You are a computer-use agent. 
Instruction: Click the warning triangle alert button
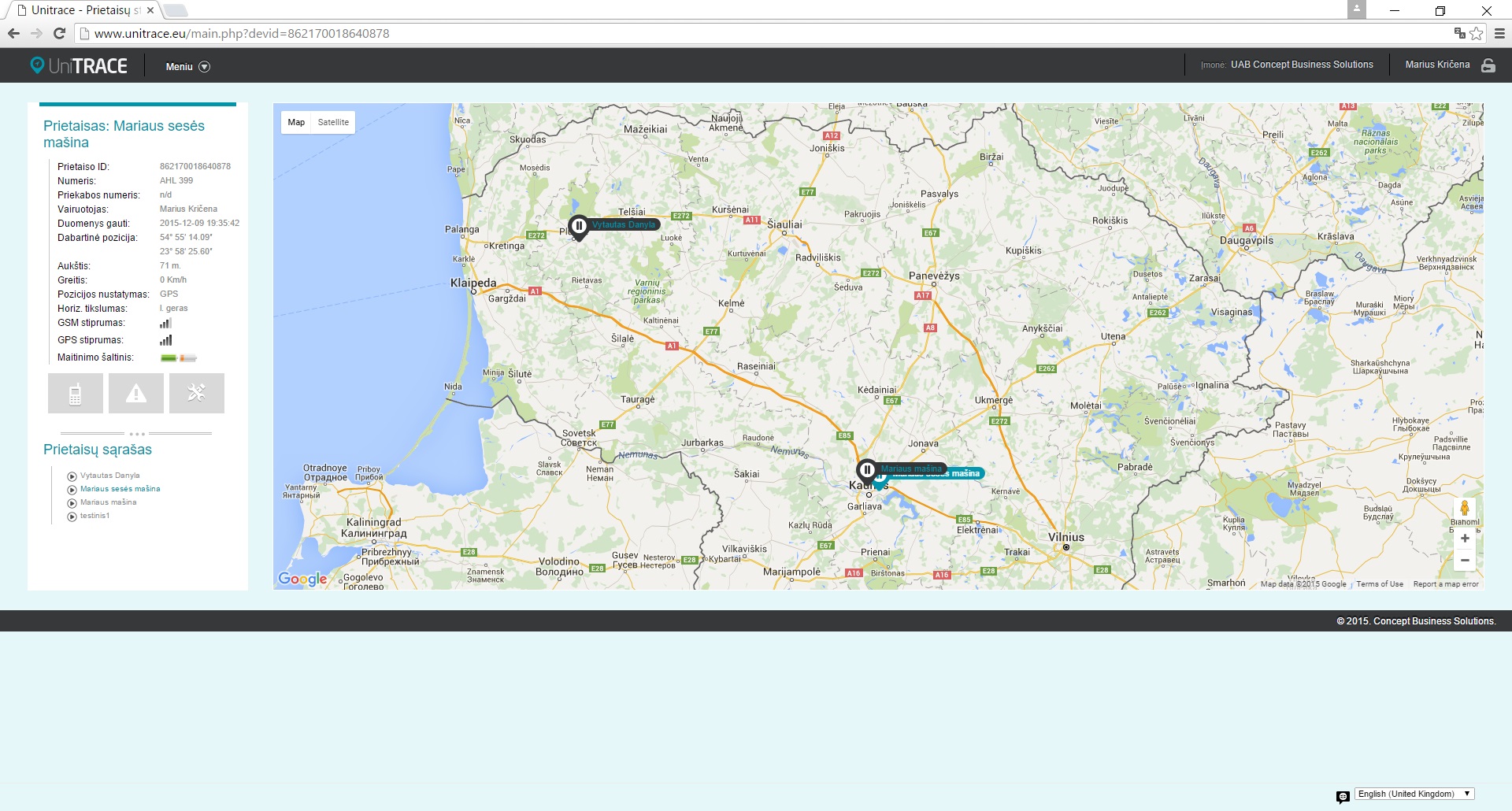[x=136, y=394]
